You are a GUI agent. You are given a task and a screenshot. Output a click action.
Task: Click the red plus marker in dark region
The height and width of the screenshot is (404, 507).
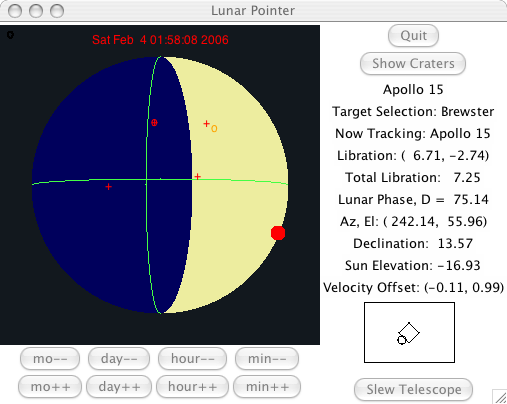pyautogui.click(x=108, y=187)
